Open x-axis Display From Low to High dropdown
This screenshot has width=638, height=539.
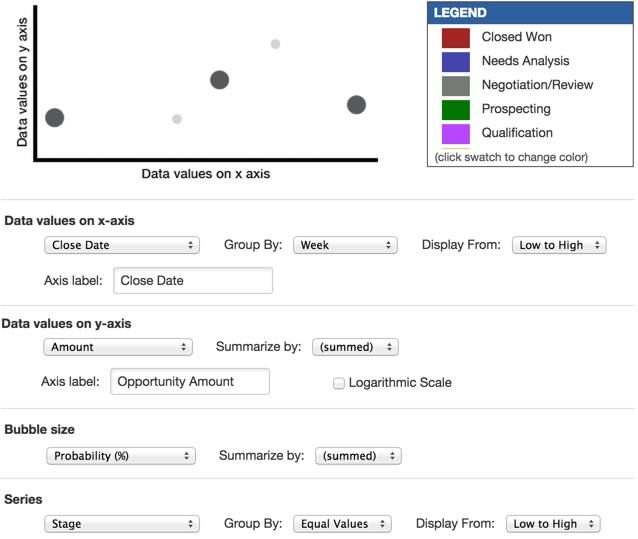tap(559, 245)
